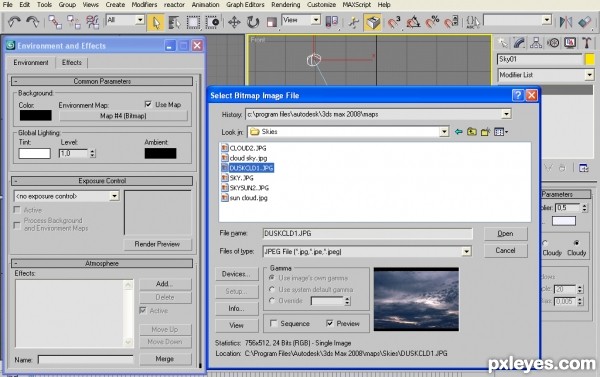
Task: Go up one folder level
Action: click(472, 132)
